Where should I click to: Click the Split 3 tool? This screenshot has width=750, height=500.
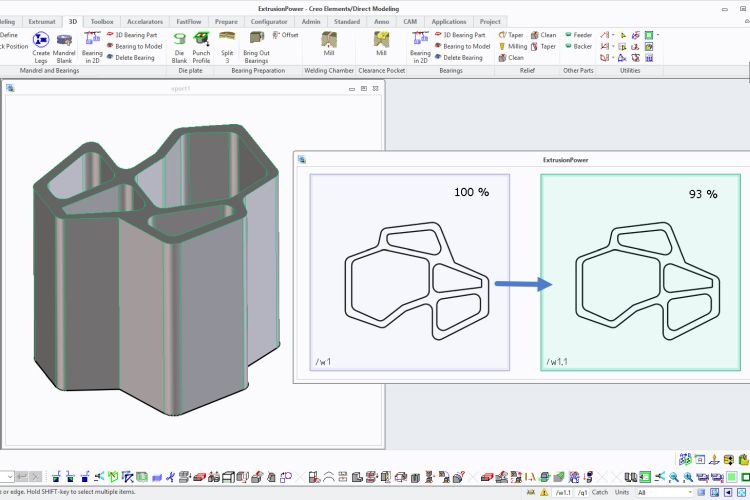tap(227, 47)
